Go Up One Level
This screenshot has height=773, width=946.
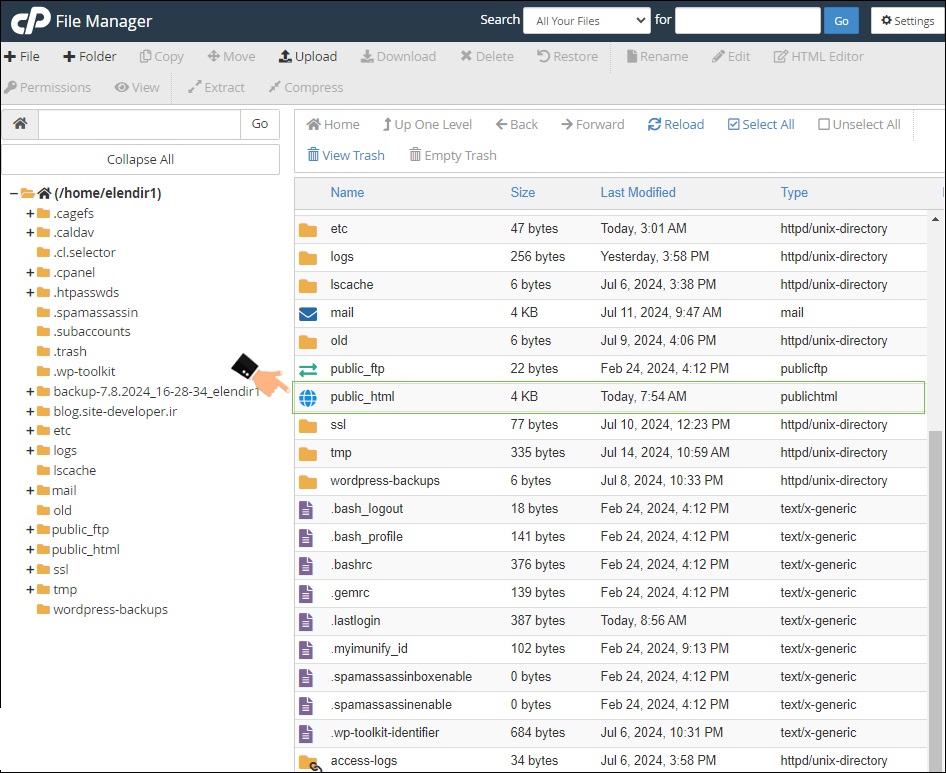(x=387, y=125)
